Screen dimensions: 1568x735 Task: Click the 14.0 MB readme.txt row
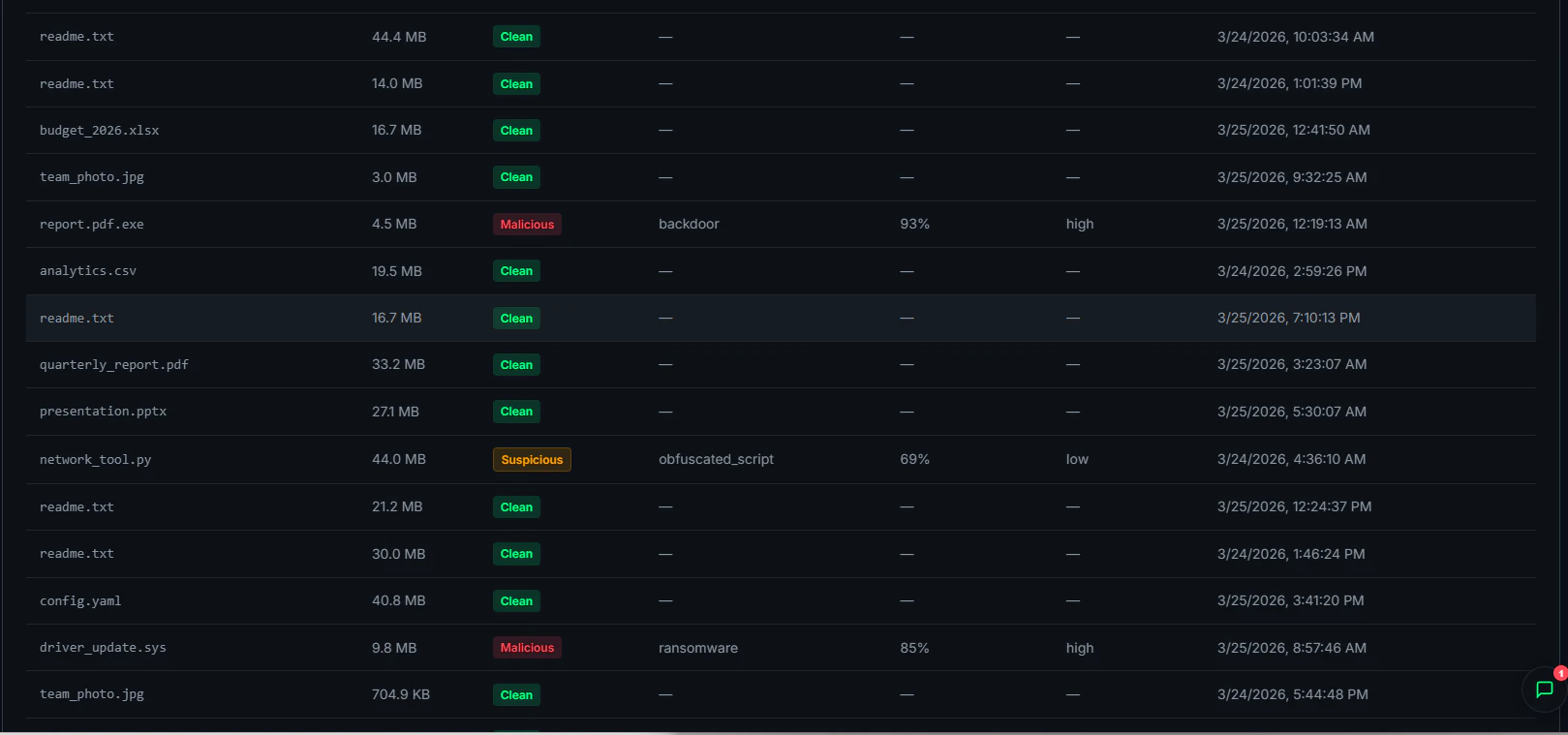click(x=781, y=83)
